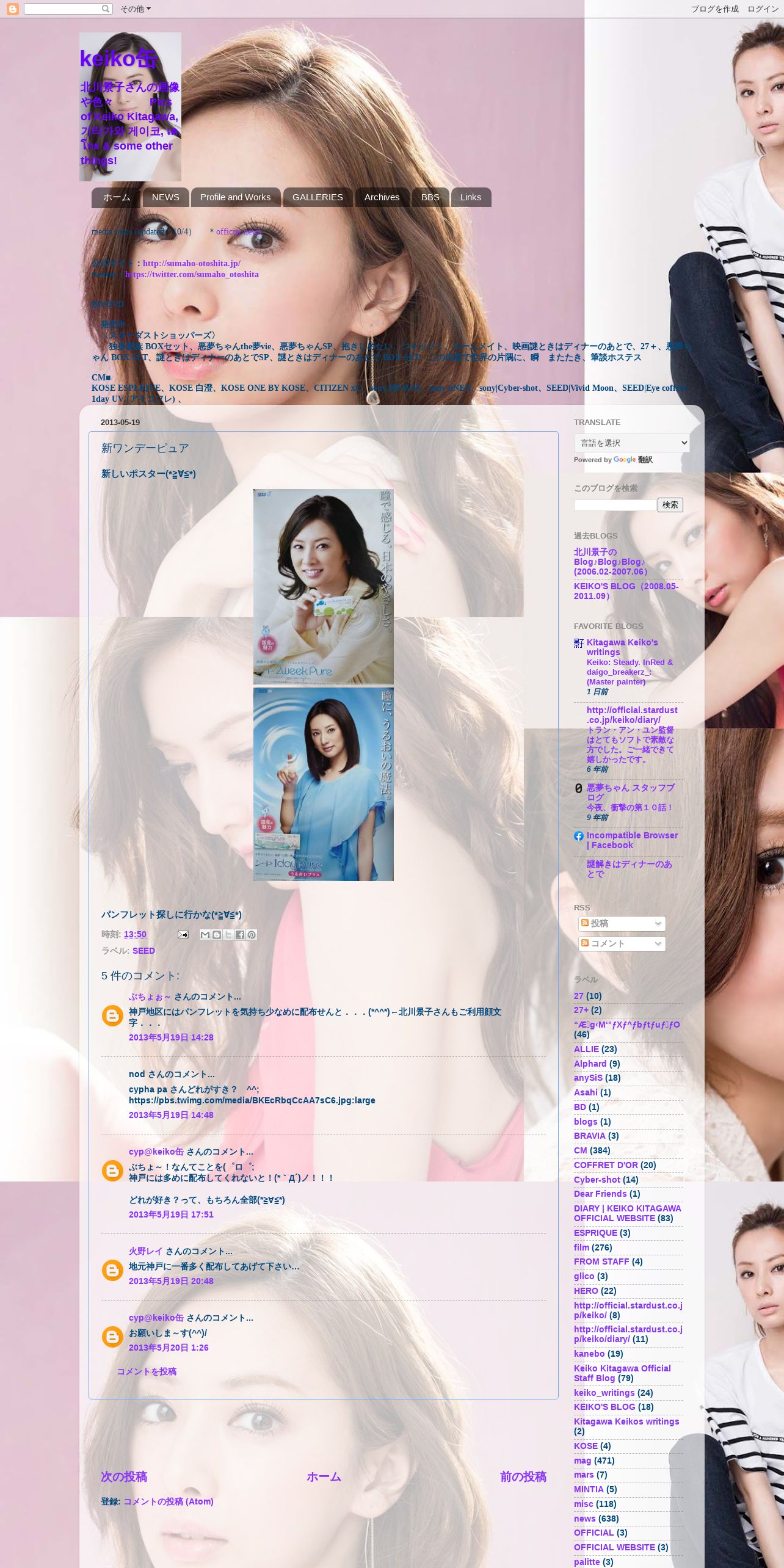Screen dimensions: 784x1568
Task: Focus the navbar search input field
Action: tap(63, 9)
